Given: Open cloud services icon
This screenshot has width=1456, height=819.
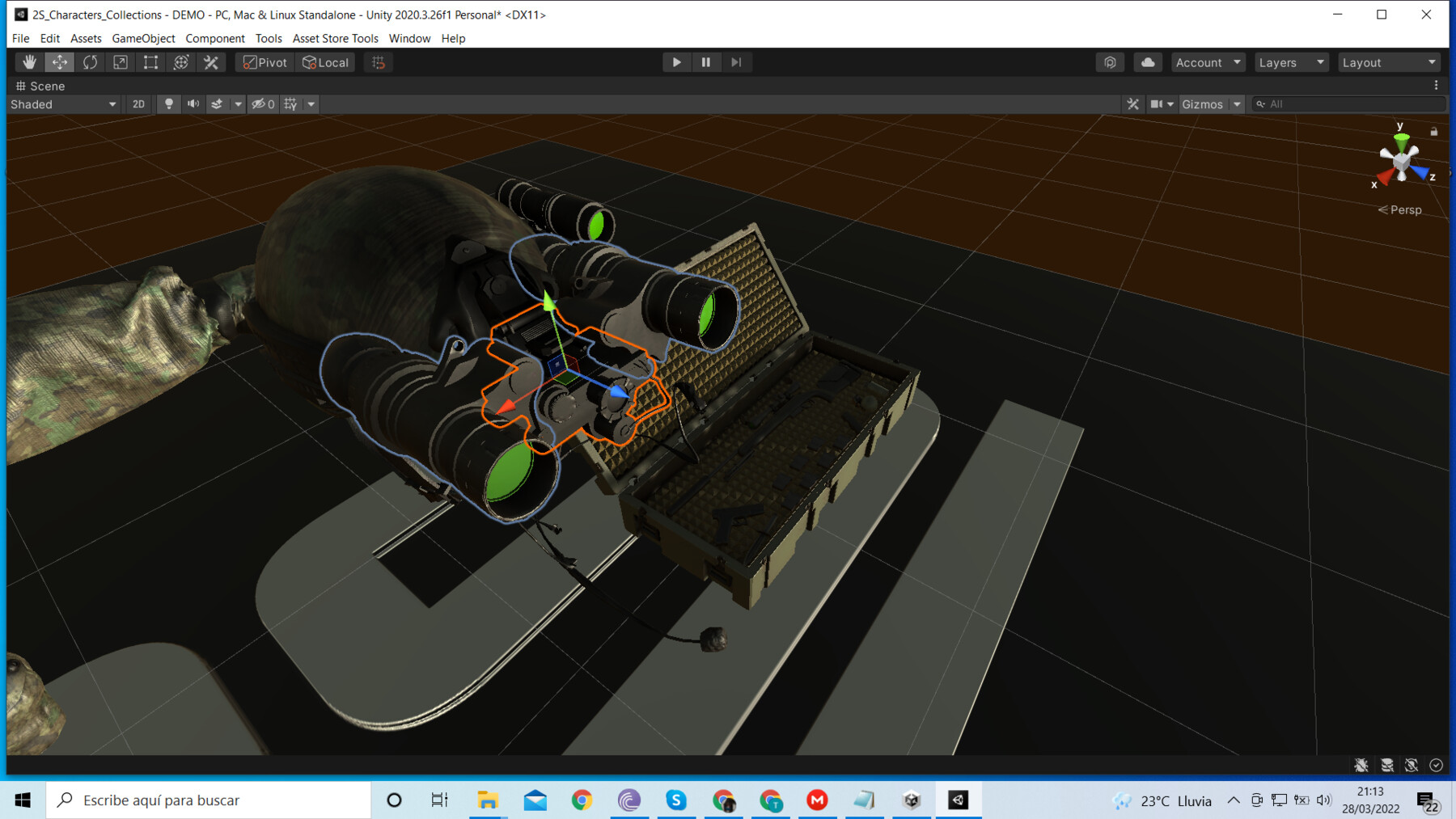Looking at the screenshot, I should point(1148,62).
